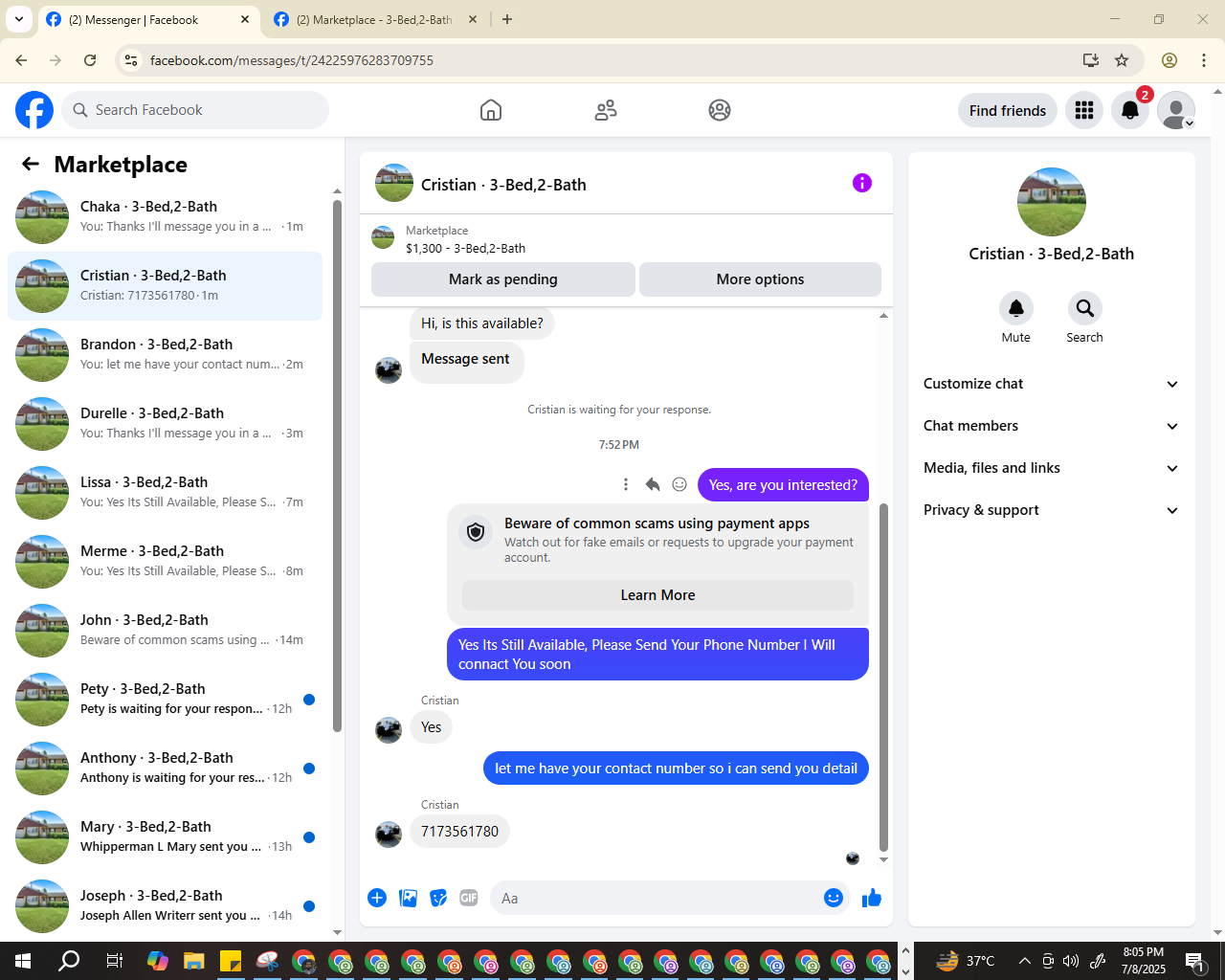Viewport: 1225px width, 980px height.
Task: Open the taskbar notification center icon
Action: (x=1194, y=961)
